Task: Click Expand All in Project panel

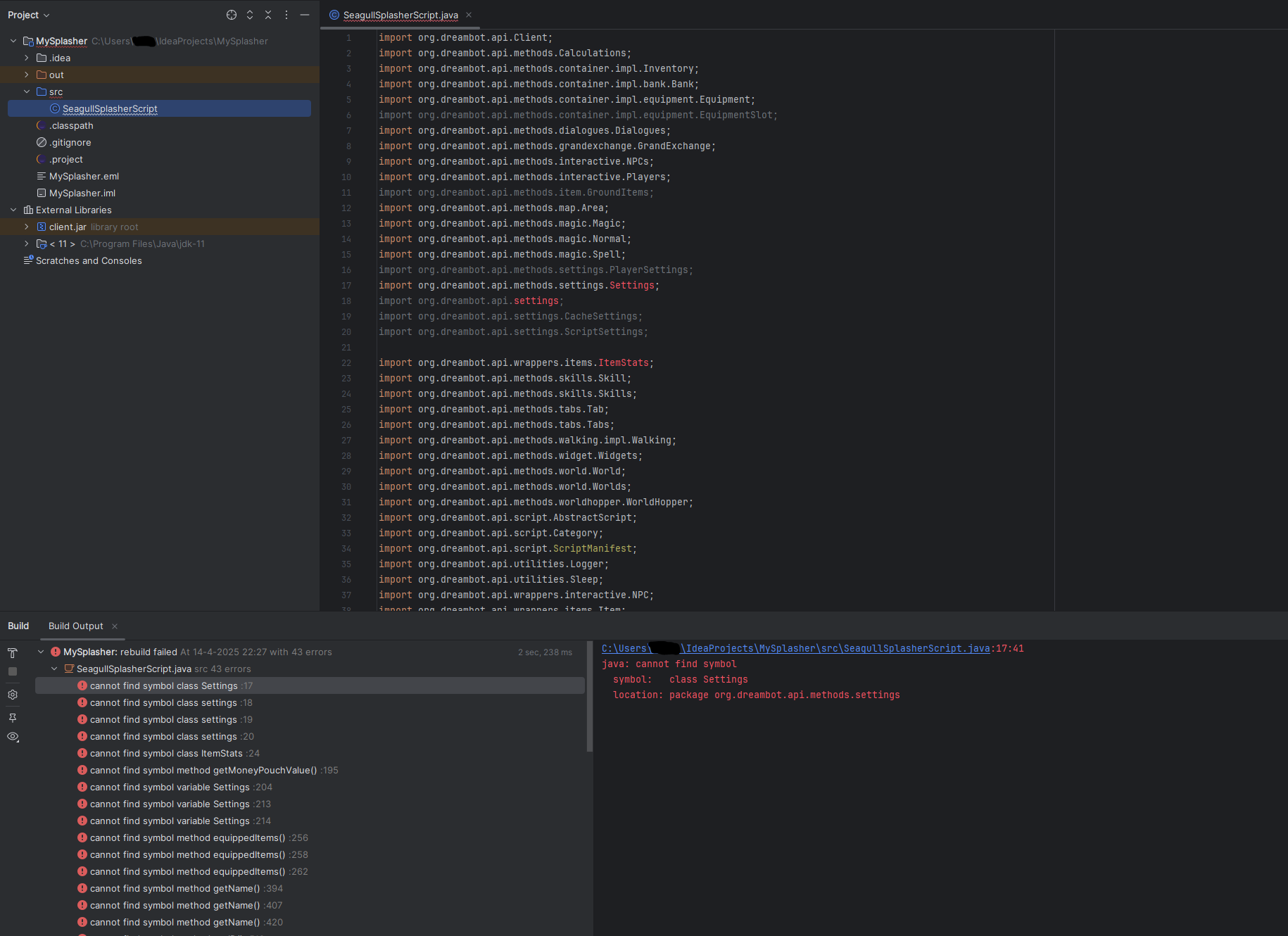Action: coord(250,15)
